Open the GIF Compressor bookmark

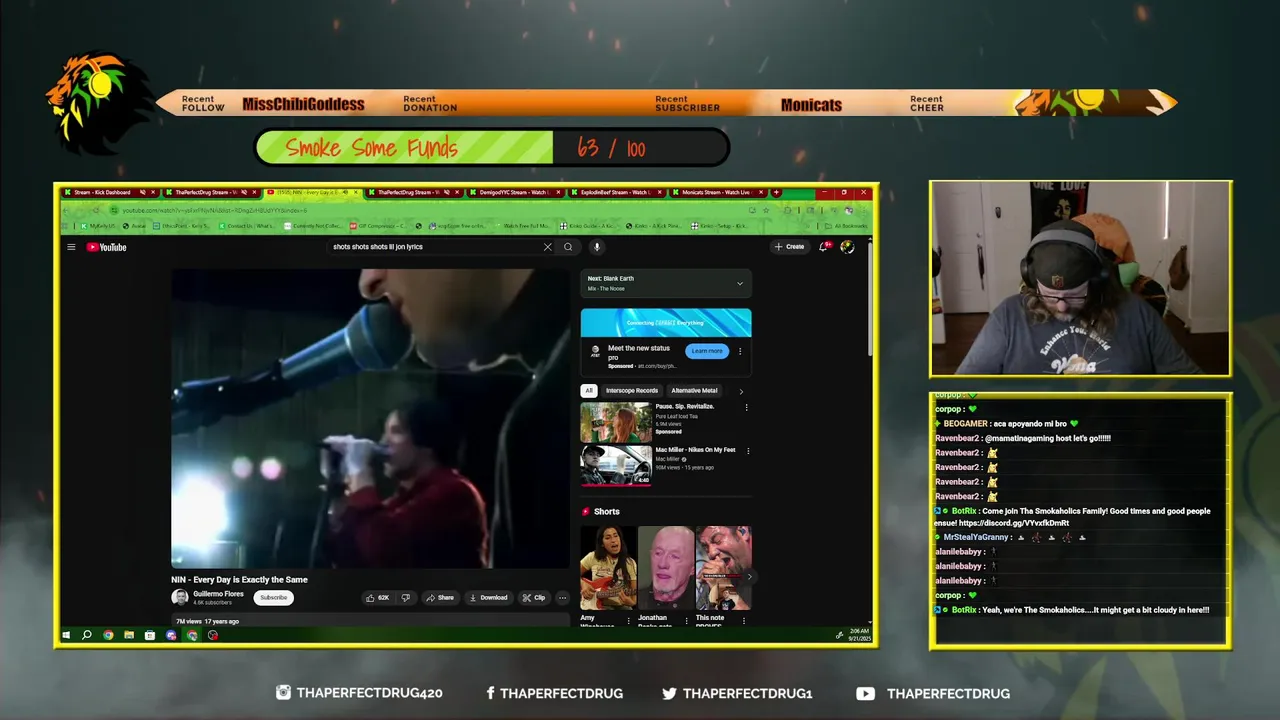(x=377, y=226)
